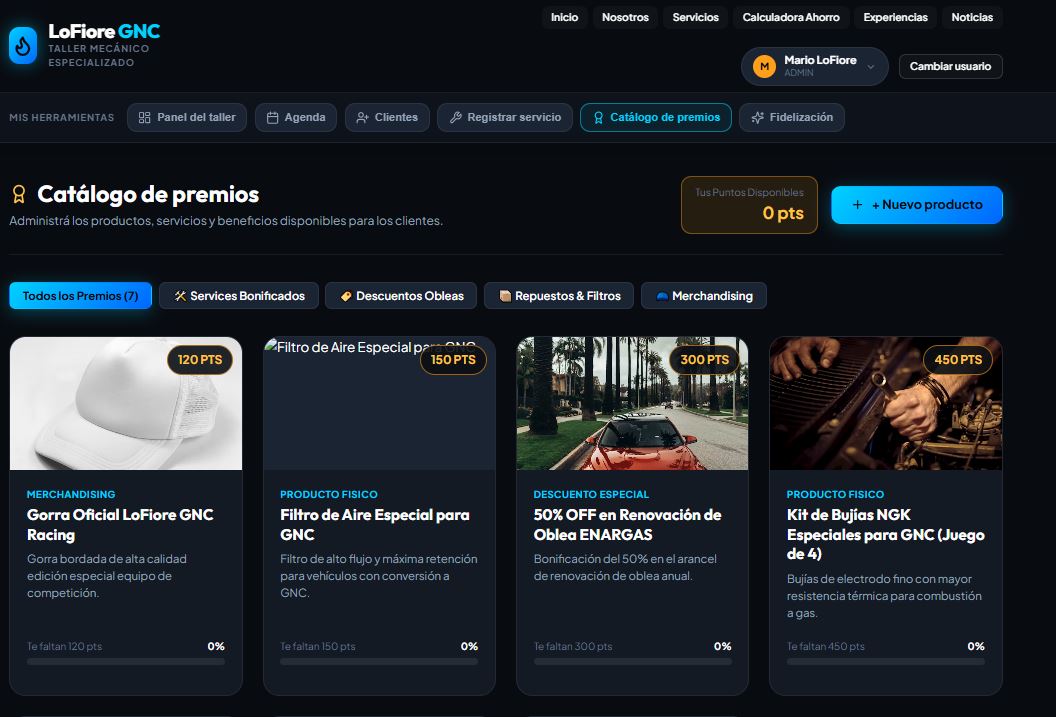
Task: Click Cambiar usuario button
Action: pyautogui.click(x=950, y=67)
